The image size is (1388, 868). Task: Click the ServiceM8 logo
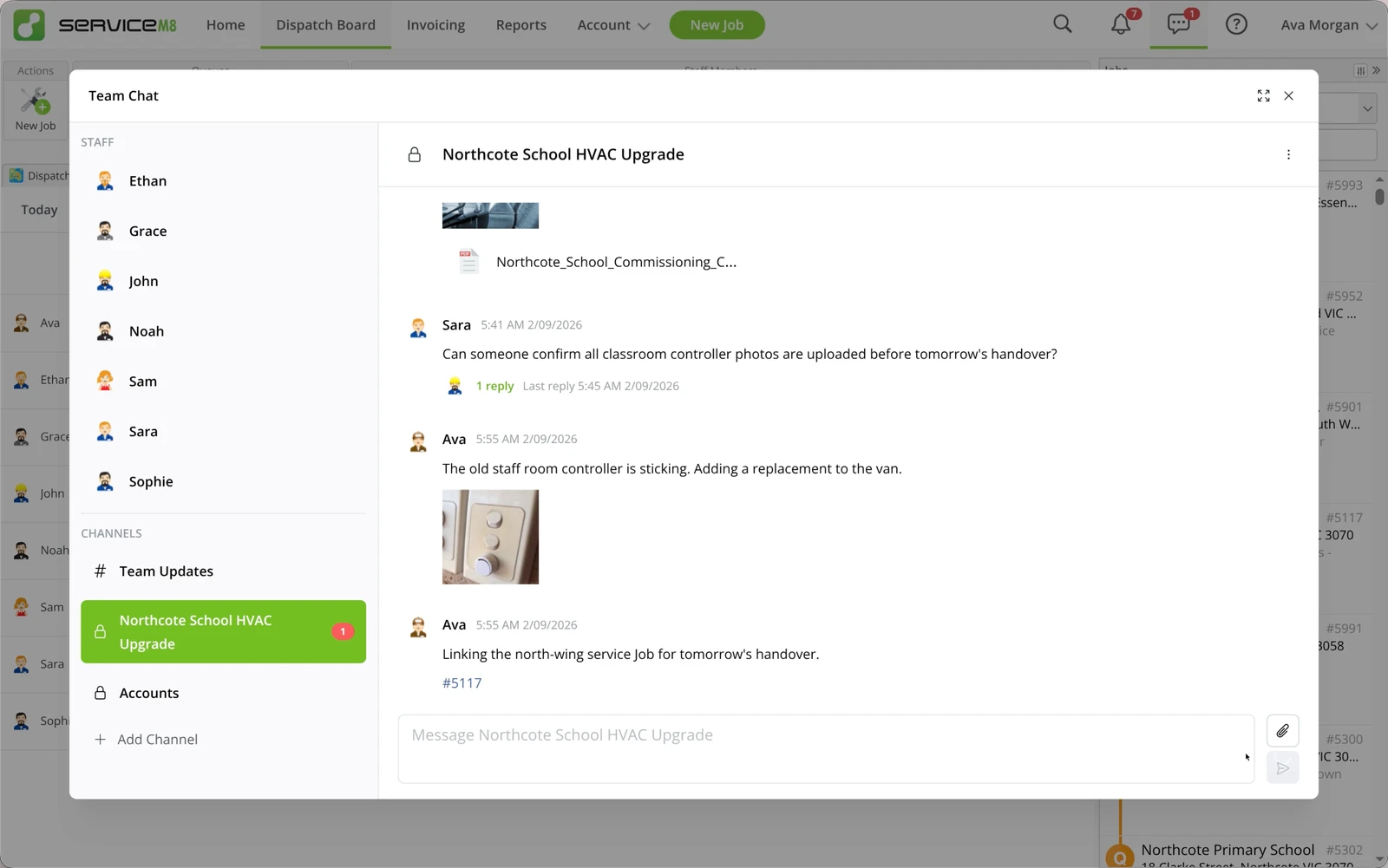(95, 24)
